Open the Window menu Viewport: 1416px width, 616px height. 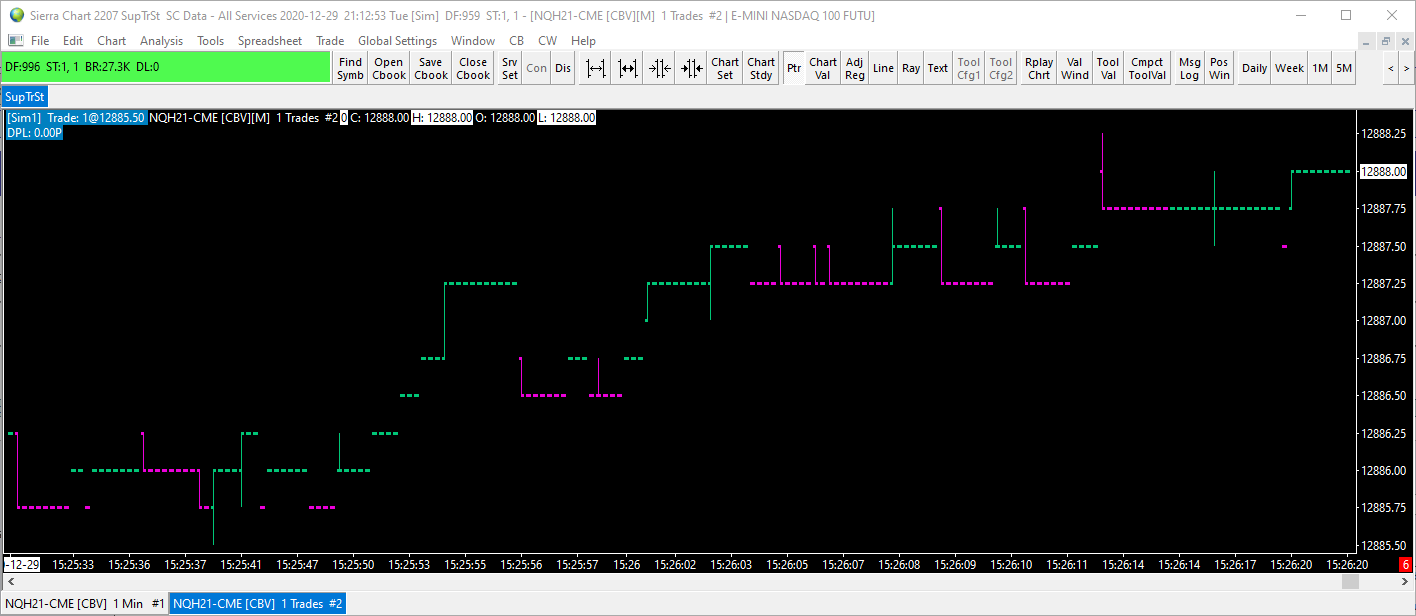click(x=473, y=41)
